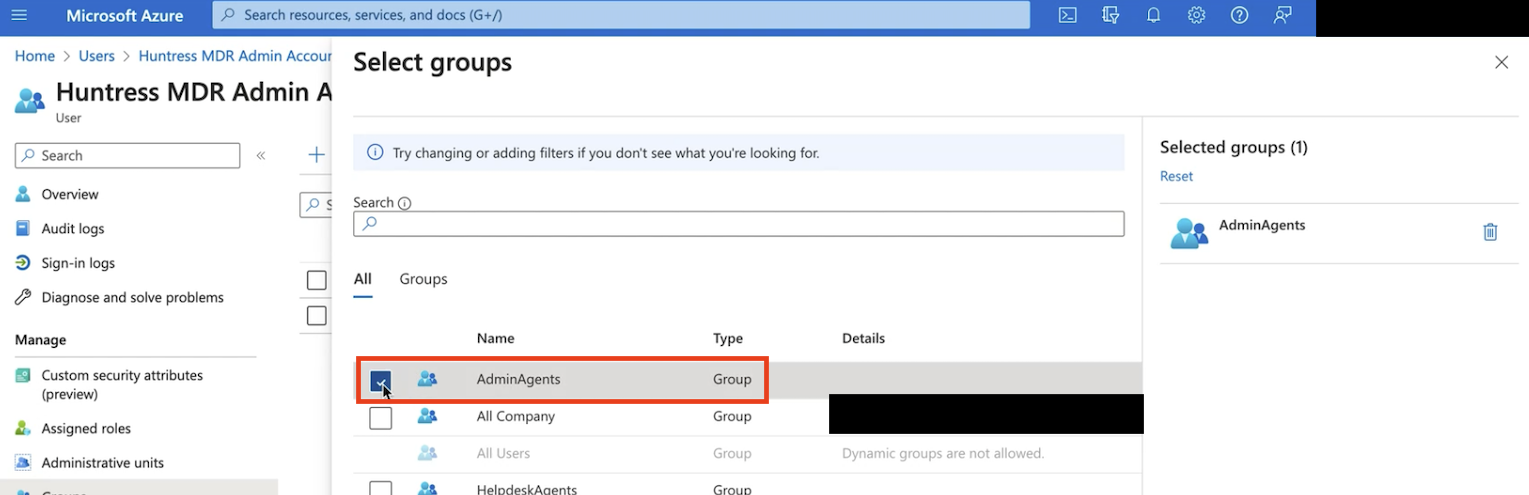This screenshot has height=495, width=1529.
Task: Tick the second checkbox in background list
Action: [x=317, y=316]
